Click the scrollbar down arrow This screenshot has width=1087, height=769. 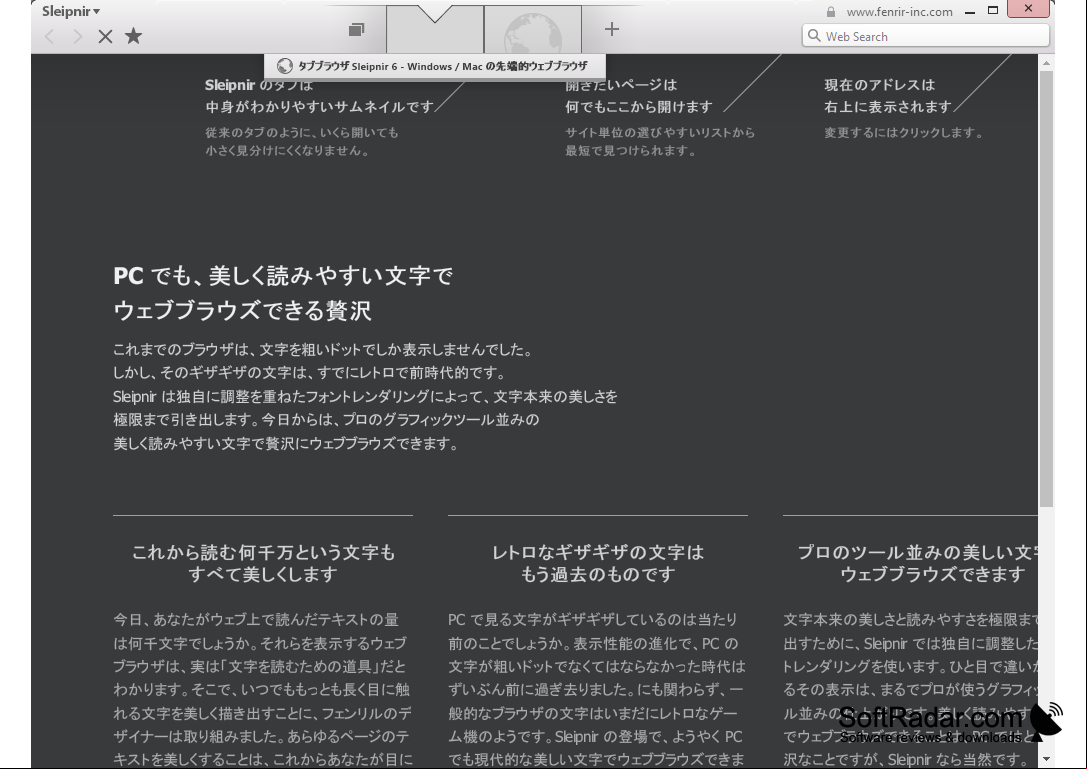pos(1046,760)
